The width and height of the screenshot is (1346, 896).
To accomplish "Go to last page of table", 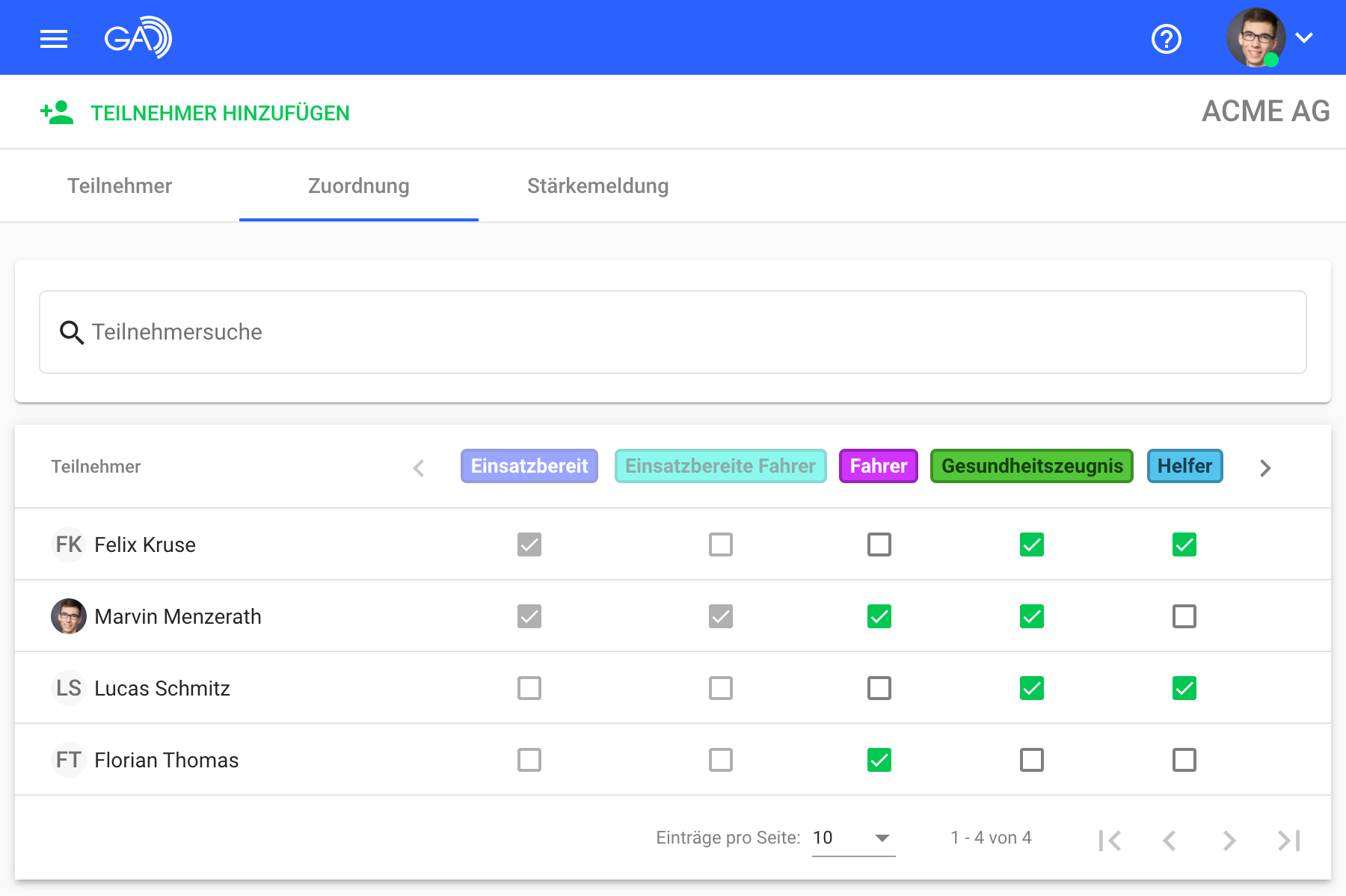I will pos(1288,841).
